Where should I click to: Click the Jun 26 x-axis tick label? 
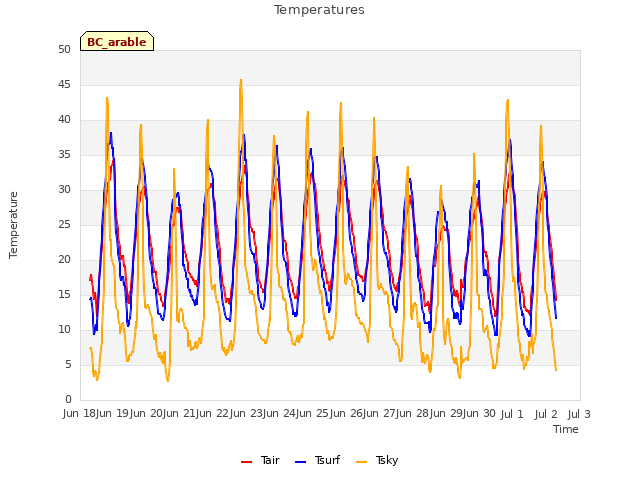pyautogui.click(x=347, y=414)
